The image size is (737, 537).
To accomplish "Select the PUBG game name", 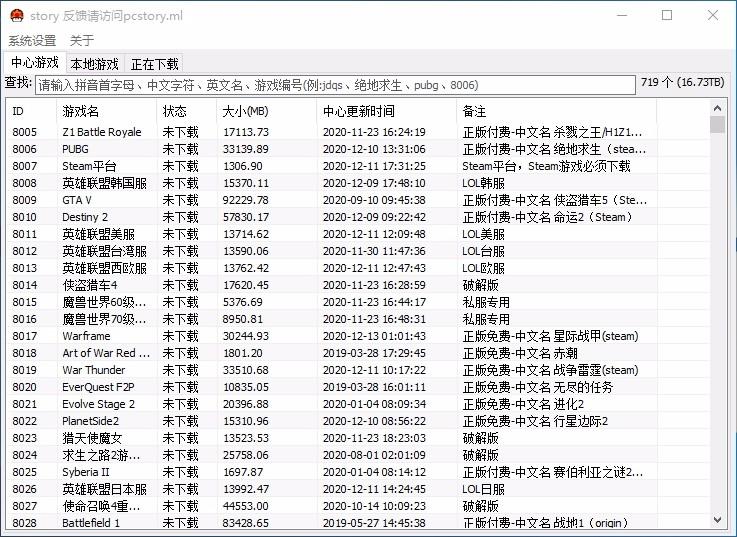I will pos(75,149).
